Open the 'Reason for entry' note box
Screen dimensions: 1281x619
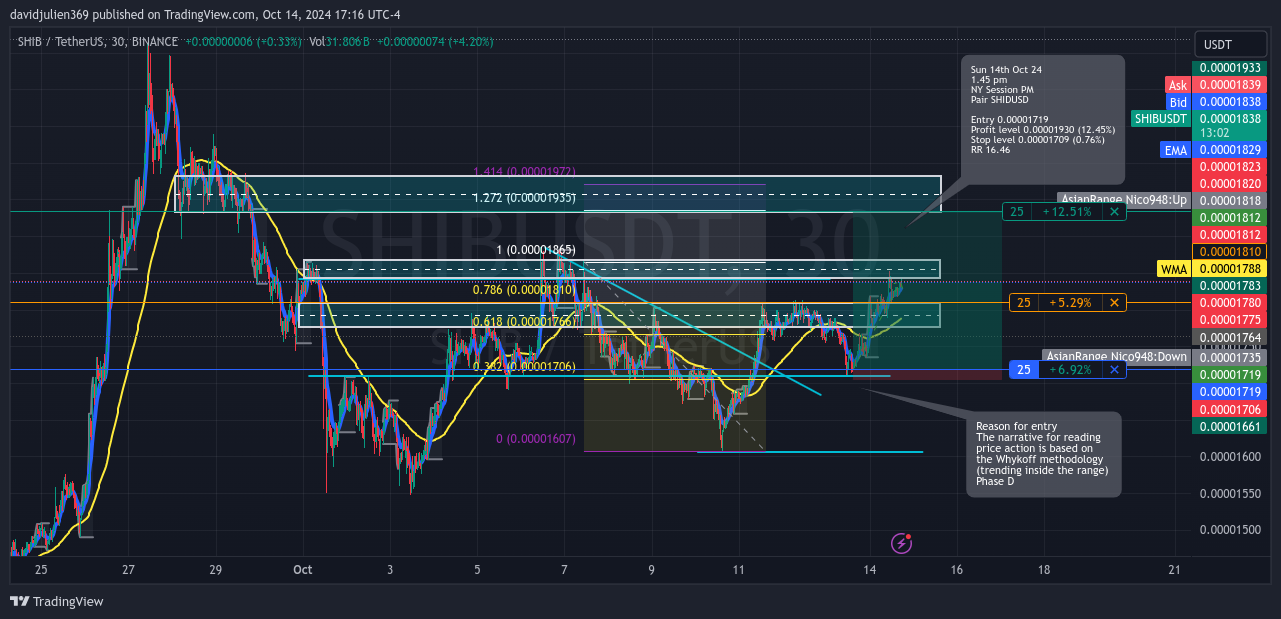1044,454
